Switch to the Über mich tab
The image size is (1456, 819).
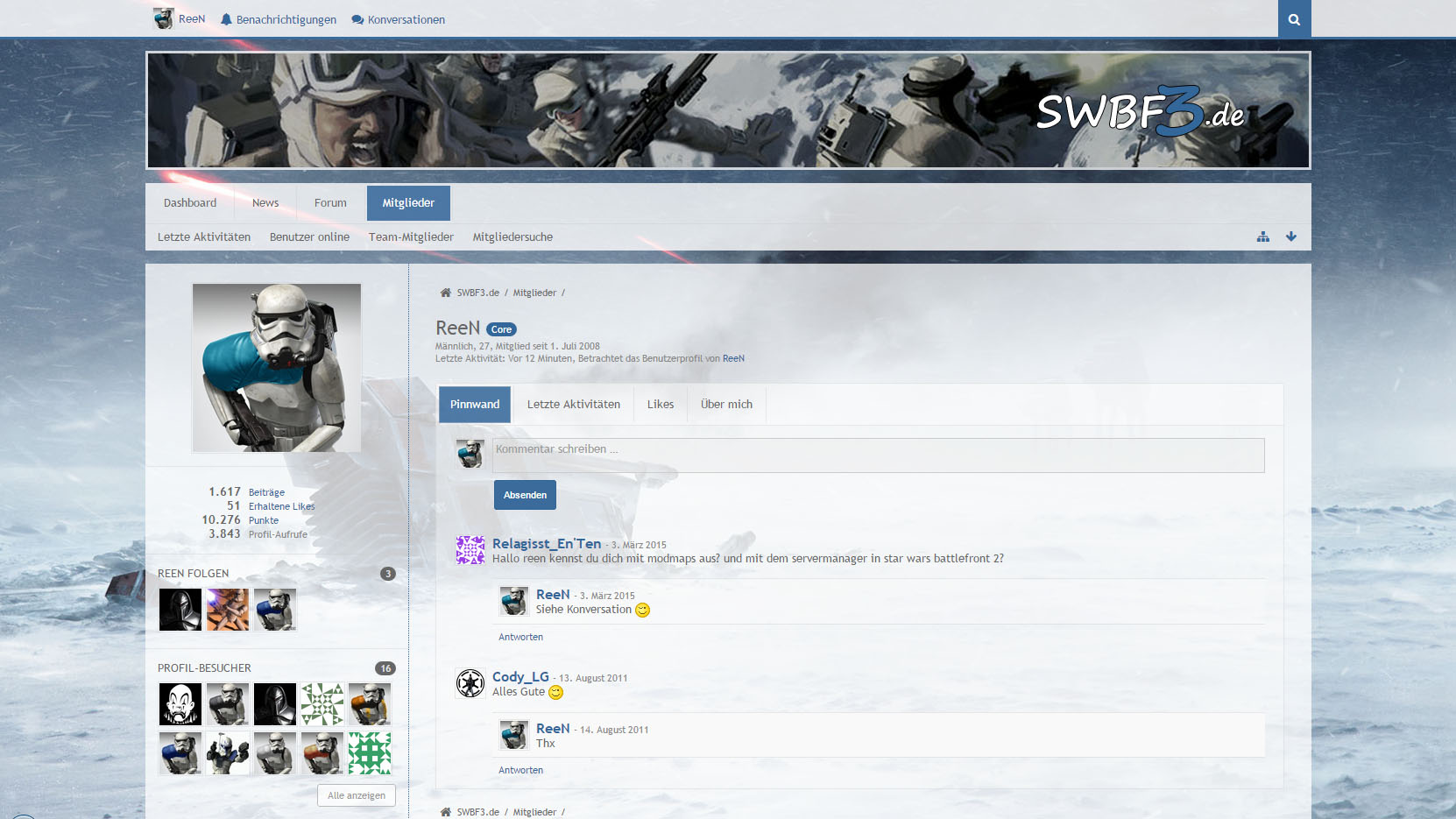tap(726, 405)
